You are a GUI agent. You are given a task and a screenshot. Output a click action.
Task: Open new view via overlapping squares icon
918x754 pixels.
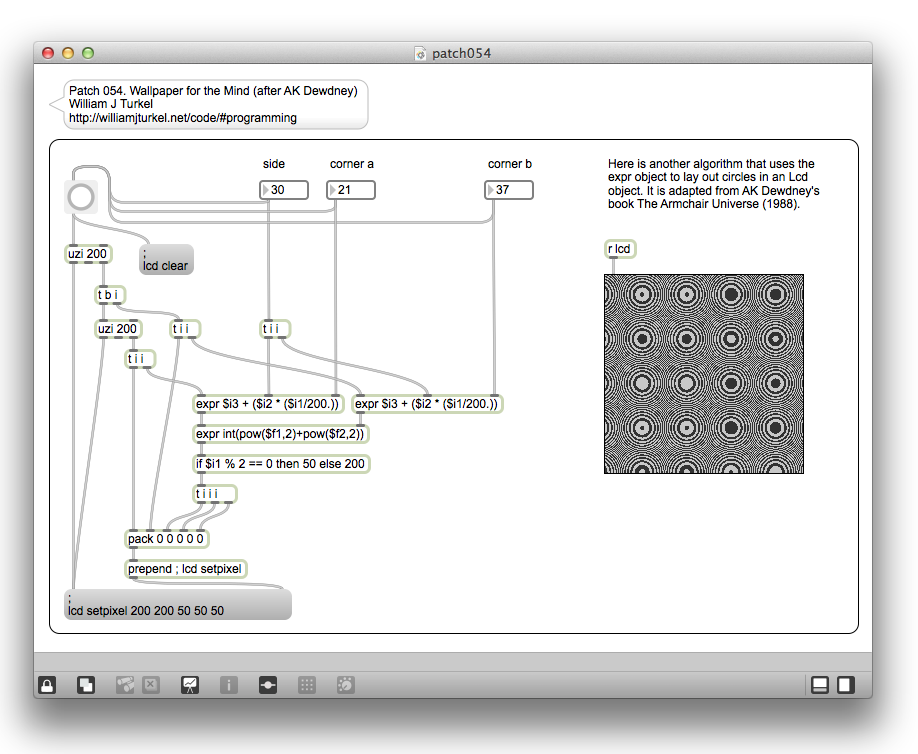[86, 685]
